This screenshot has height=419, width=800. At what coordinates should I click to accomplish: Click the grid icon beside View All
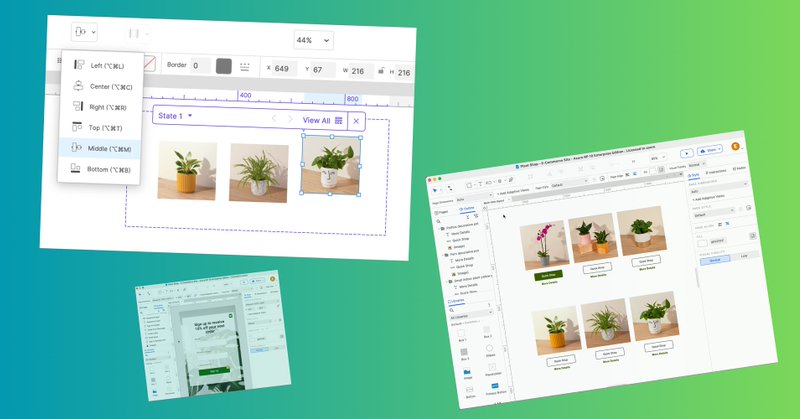pyautogui.click(x=339, y=120)
